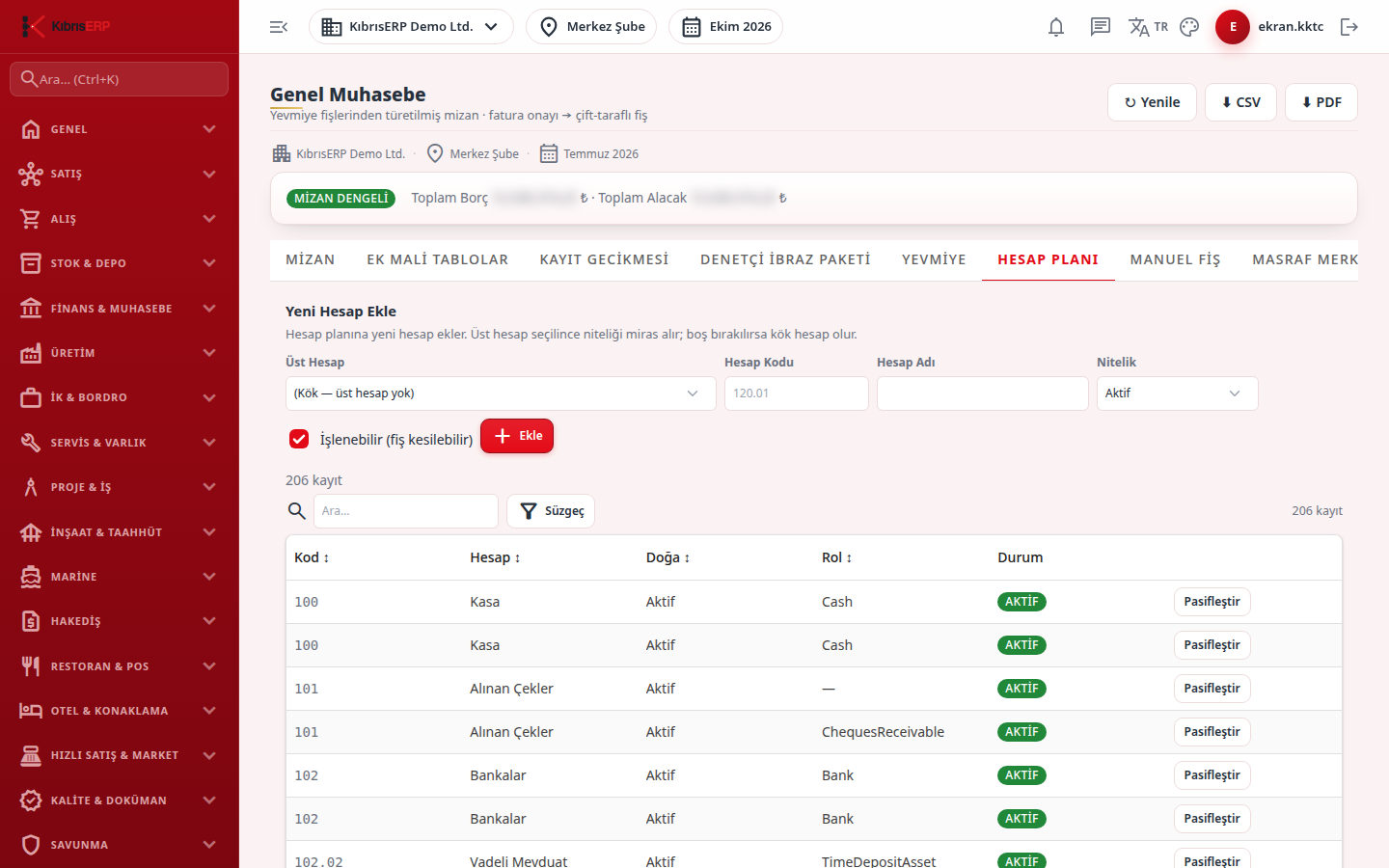Viewport: 1389px width, 868px height.
Task: Click the Hesap Adı input field
Action: [x=982, y=393]
